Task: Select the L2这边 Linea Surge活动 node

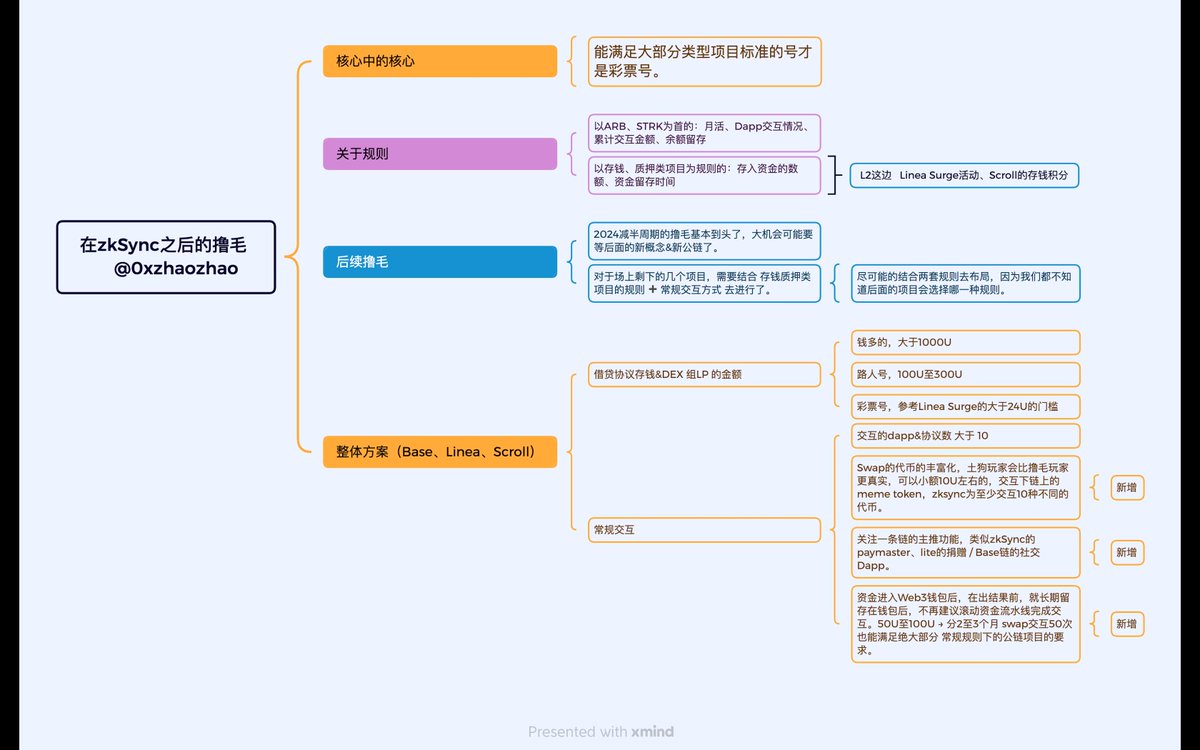Action: coord(964,175)
